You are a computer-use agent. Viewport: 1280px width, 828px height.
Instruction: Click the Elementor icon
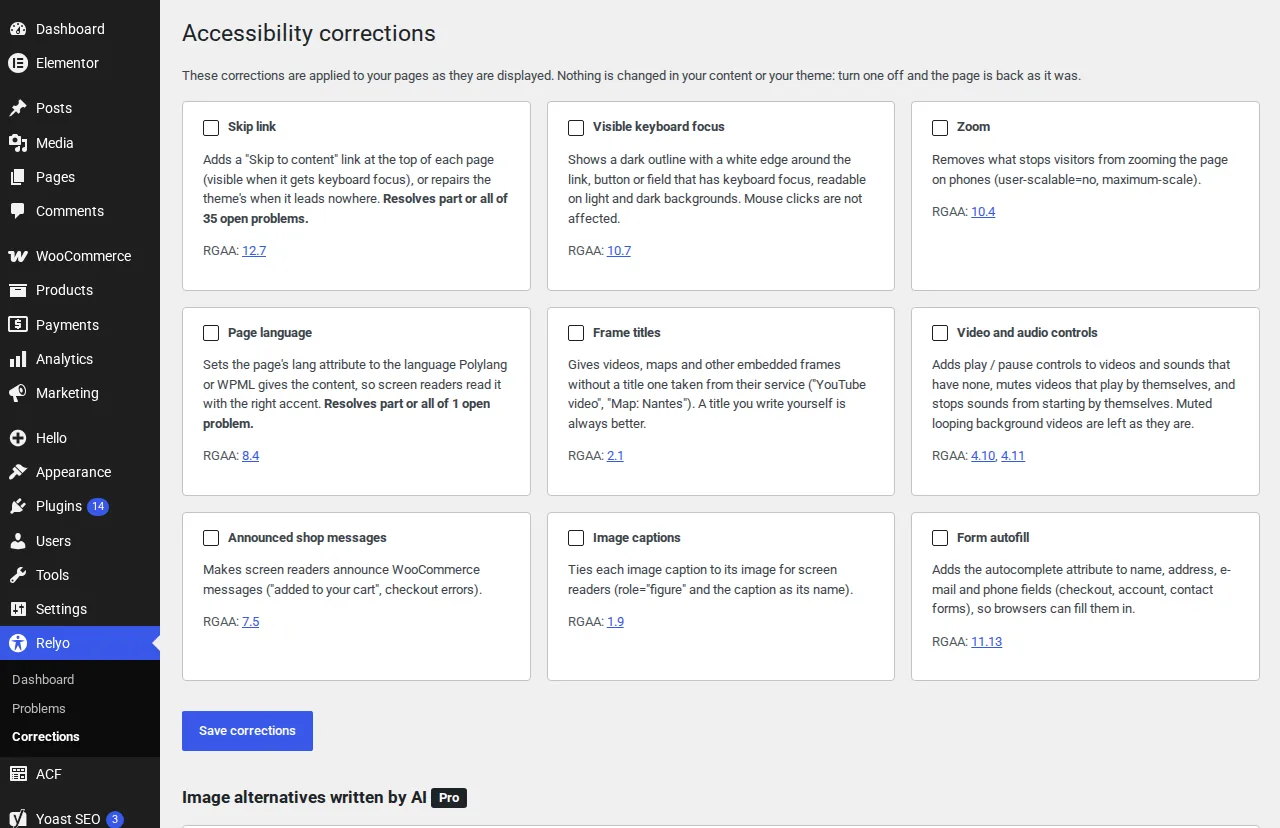(x=18, y=63)
